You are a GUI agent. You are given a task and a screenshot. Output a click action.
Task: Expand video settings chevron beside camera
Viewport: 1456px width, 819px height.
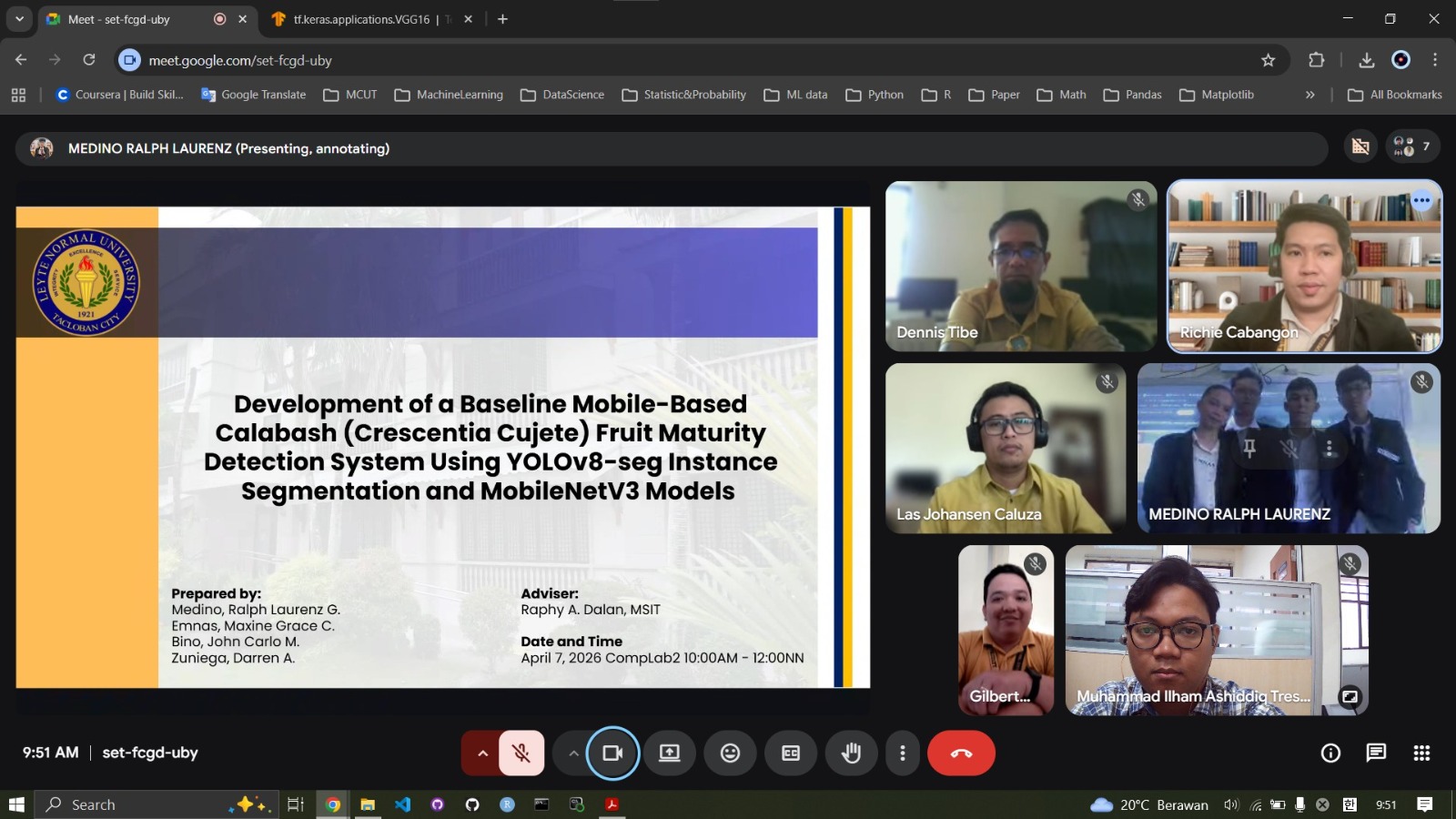573,753
